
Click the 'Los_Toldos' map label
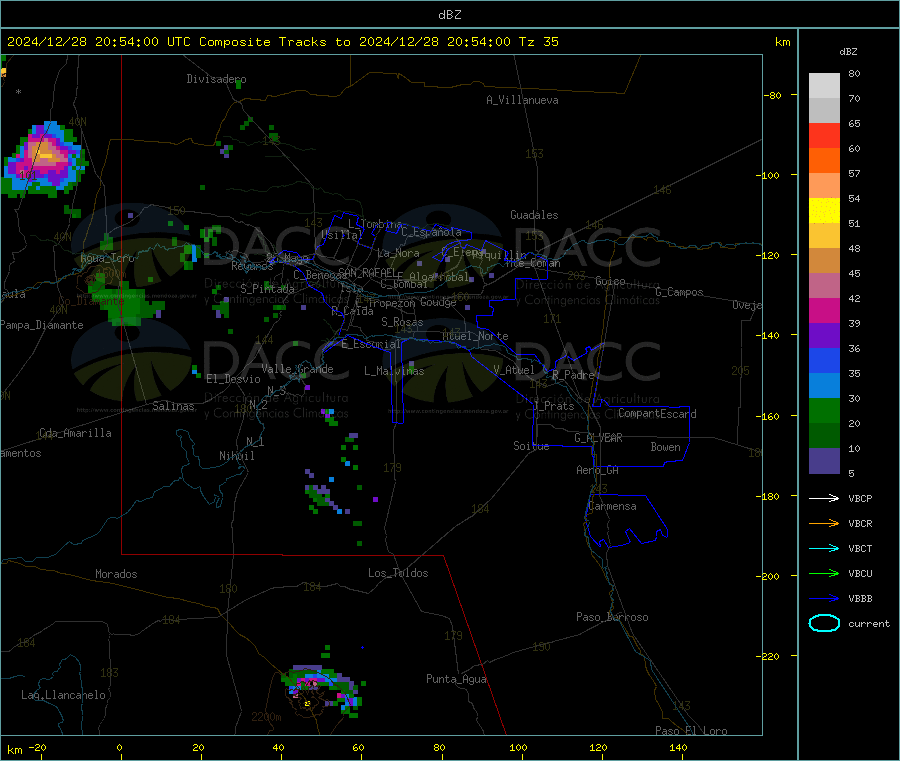(x=398, y=573)
